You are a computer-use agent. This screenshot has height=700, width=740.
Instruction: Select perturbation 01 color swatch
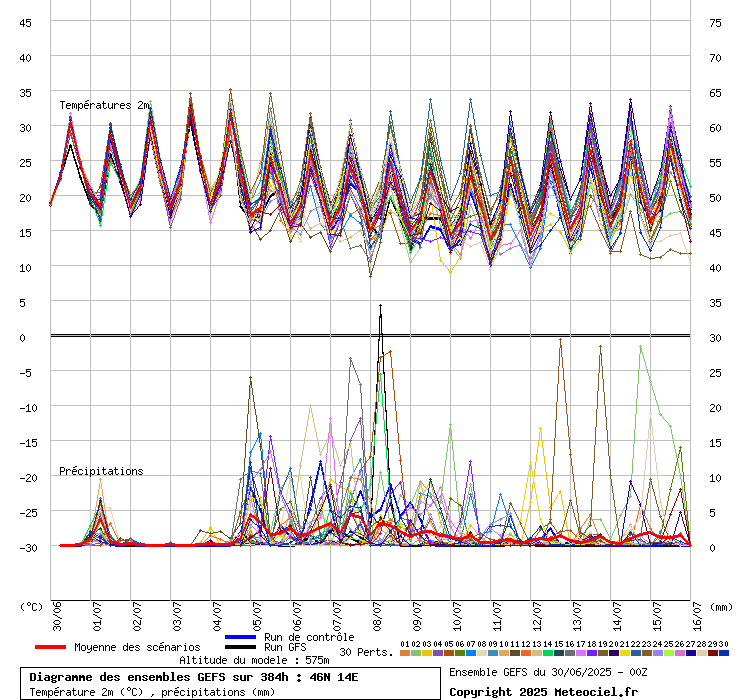coord(405,653)
